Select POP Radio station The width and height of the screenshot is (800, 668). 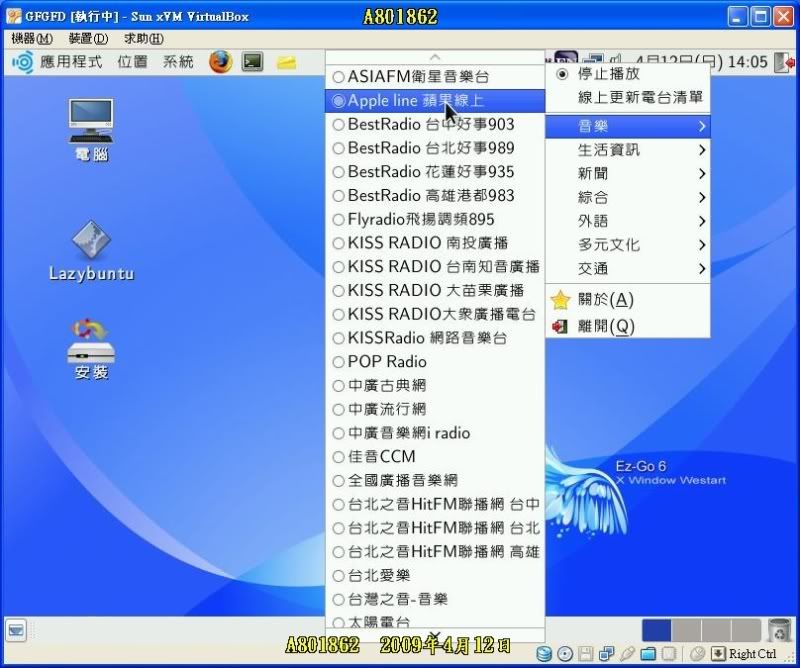(x=435, y=362)
